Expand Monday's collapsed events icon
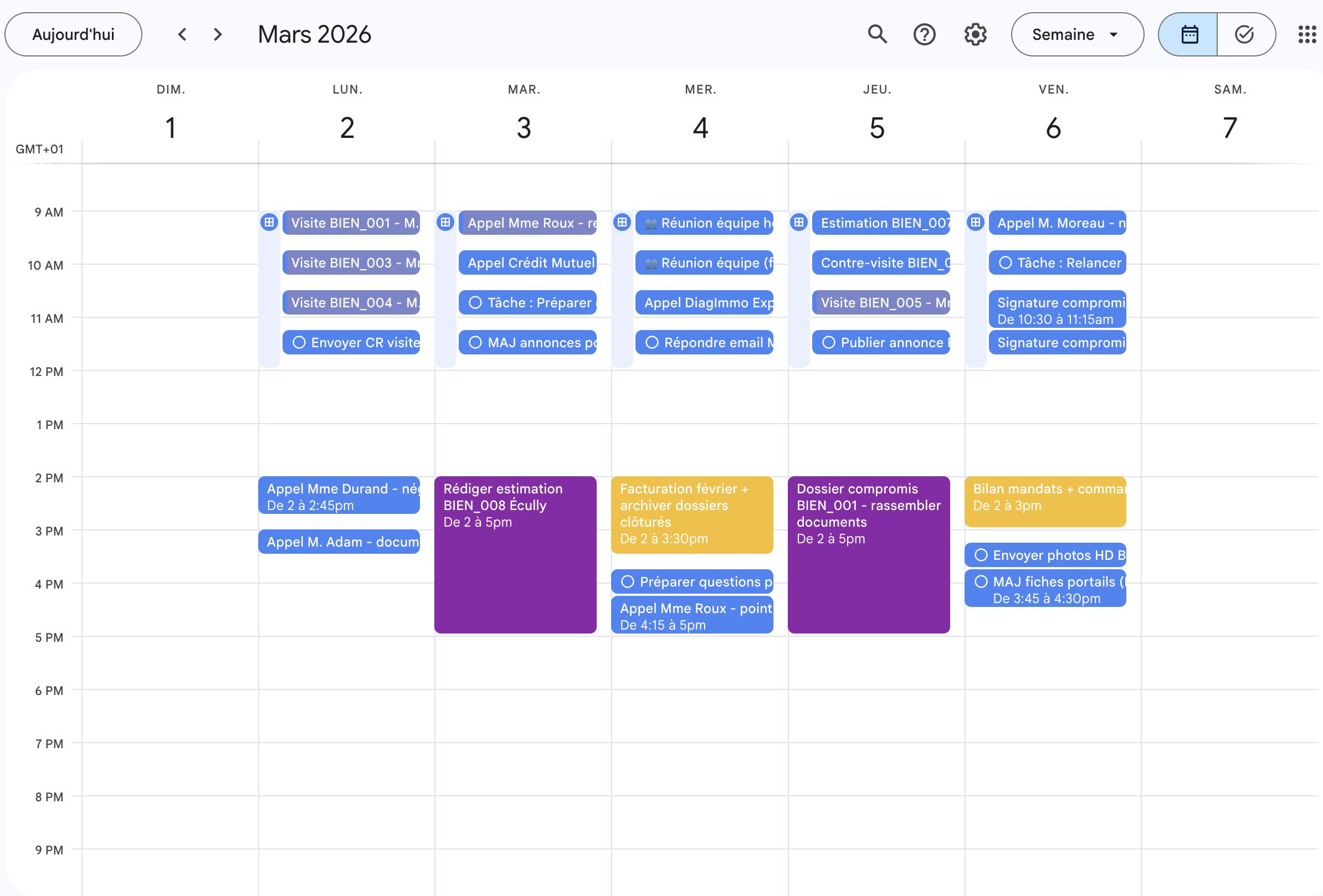Image resolution: width=1323 pixels, height=896 pixels. pyautogui.click(x=269, y=222)
